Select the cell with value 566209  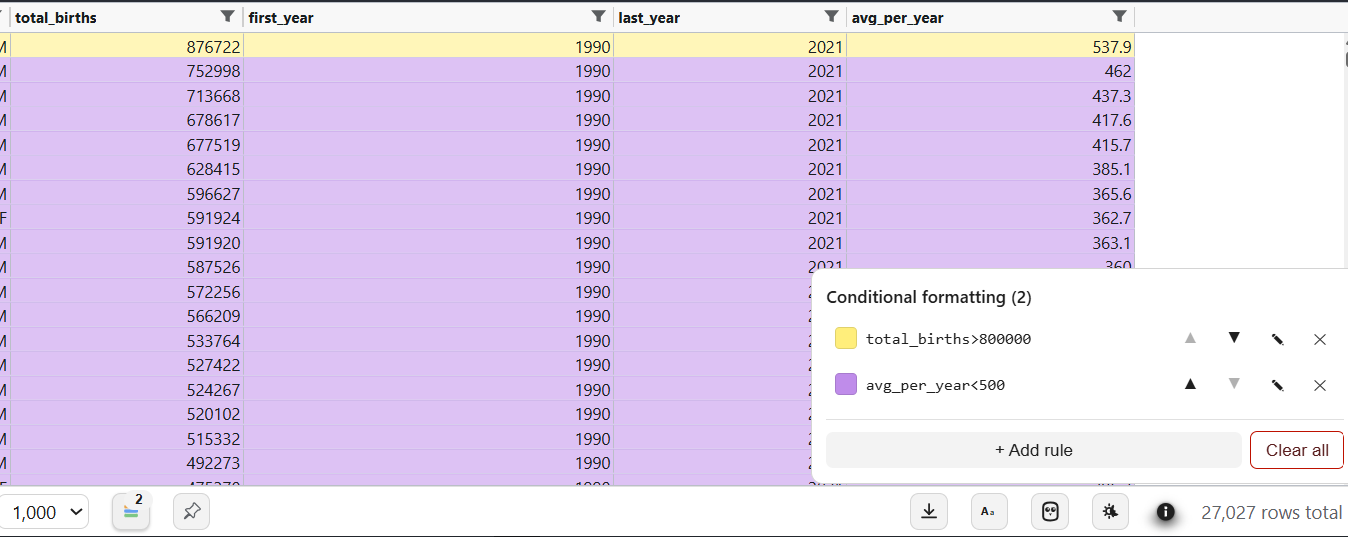tap(127, 316)
